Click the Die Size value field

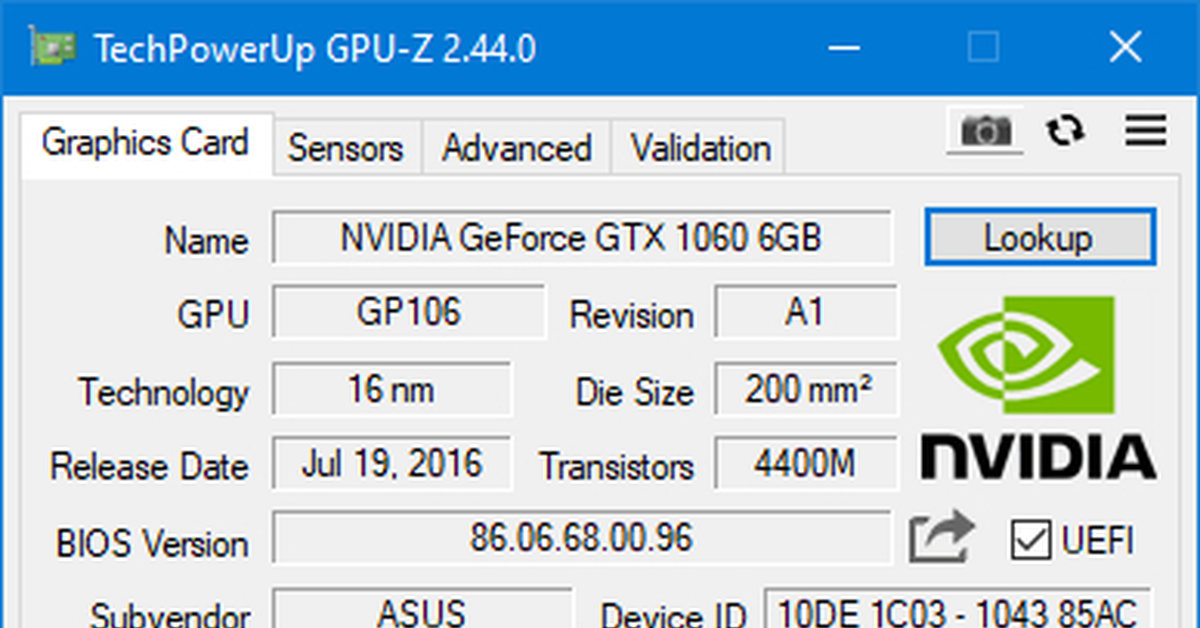pos(806,389)
